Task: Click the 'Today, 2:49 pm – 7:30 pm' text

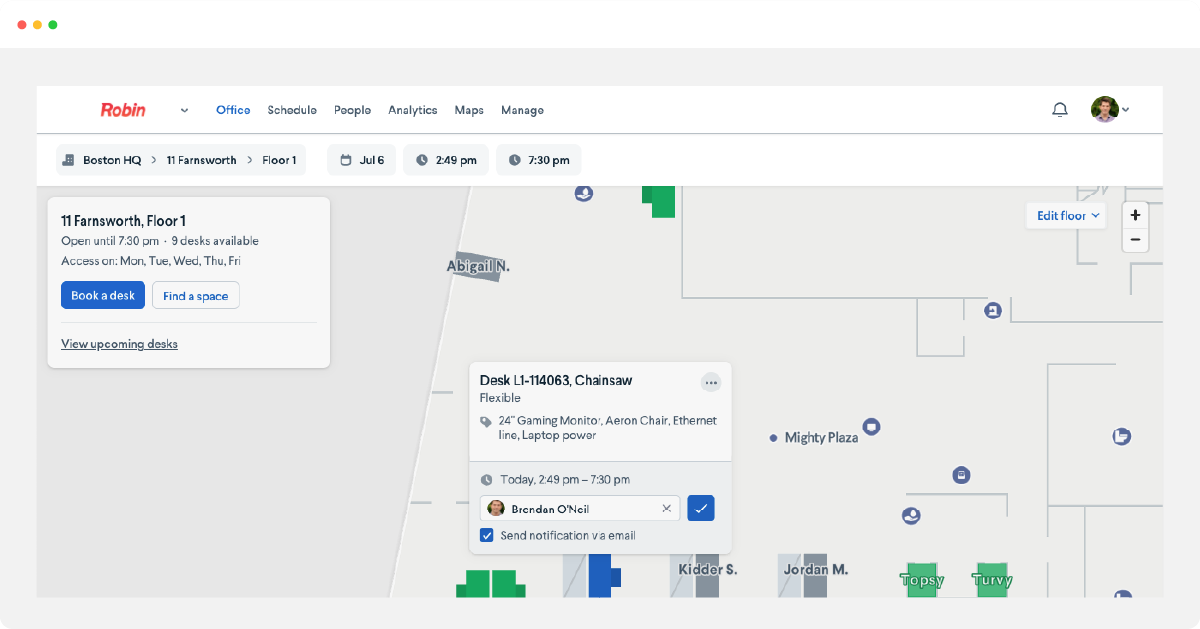Action: (565, 480)
